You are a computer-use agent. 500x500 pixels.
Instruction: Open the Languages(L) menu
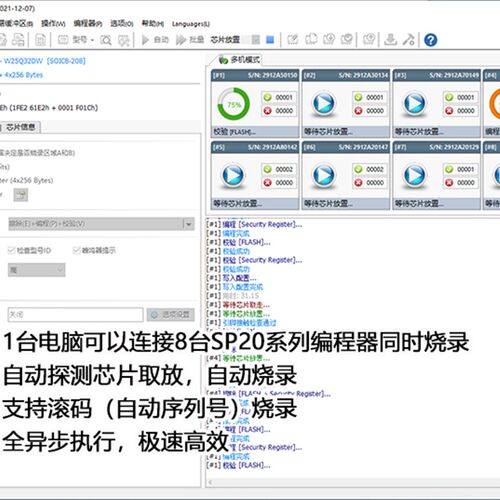pos(191,24)
